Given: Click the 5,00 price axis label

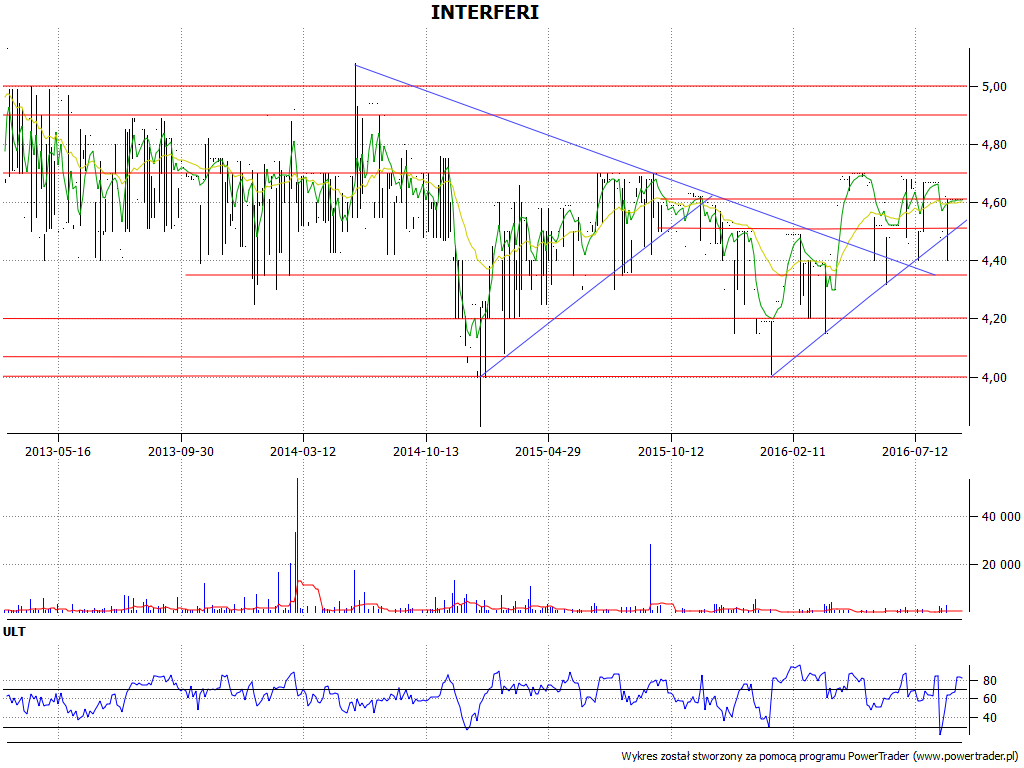Looking at the screenshot, I should [993, 87].
